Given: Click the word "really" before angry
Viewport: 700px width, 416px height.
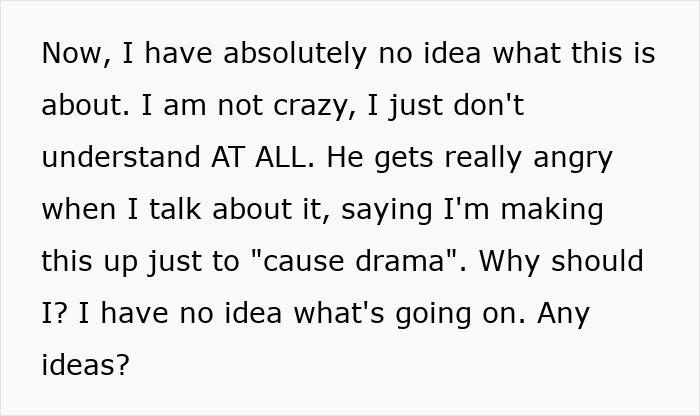Looking at the screenshot, I should 494,158.
